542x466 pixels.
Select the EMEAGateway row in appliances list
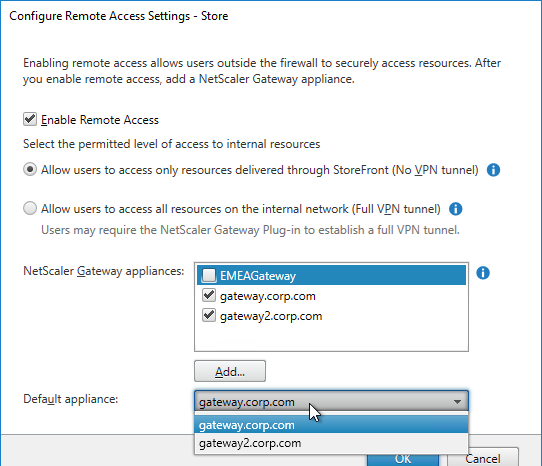click(x=331, y=276)
